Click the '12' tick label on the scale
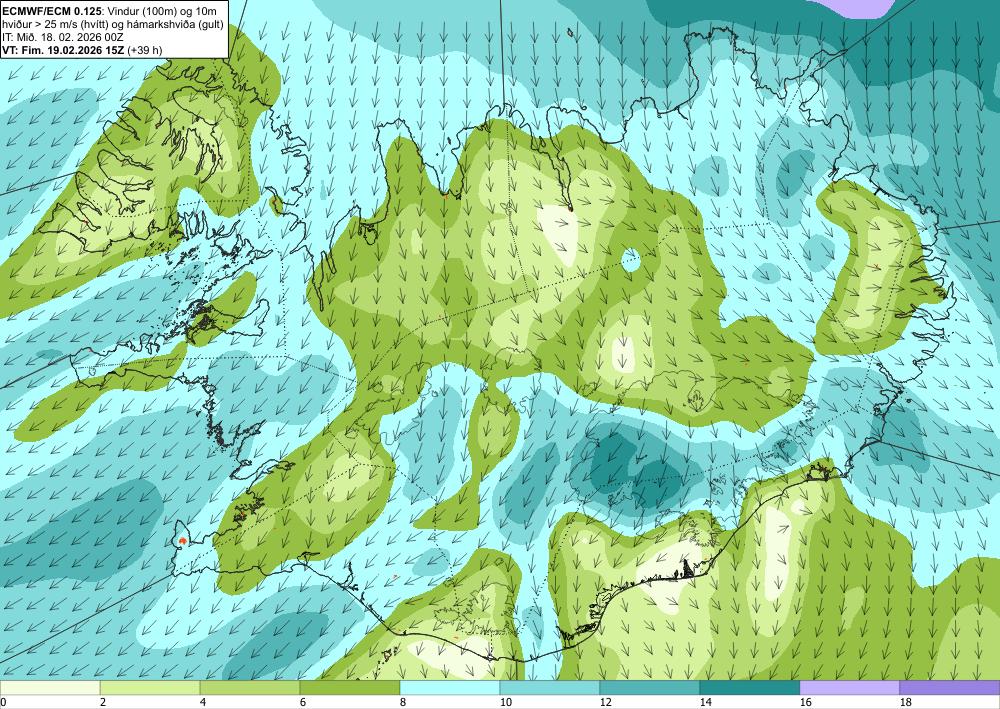 point(606,703)
